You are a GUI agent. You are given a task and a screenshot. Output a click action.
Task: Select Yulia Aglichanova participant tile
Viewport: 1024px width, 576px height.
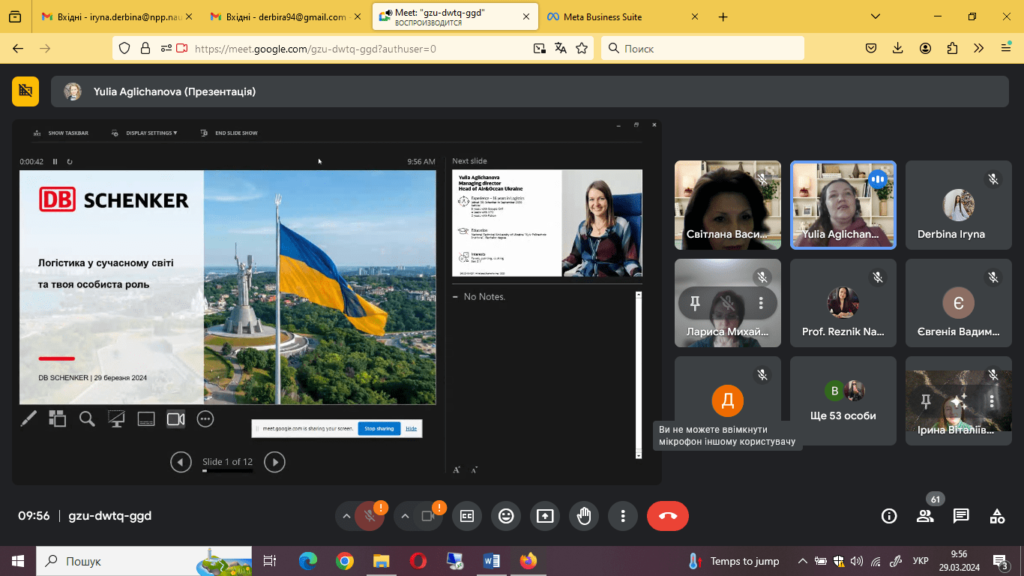843,205
